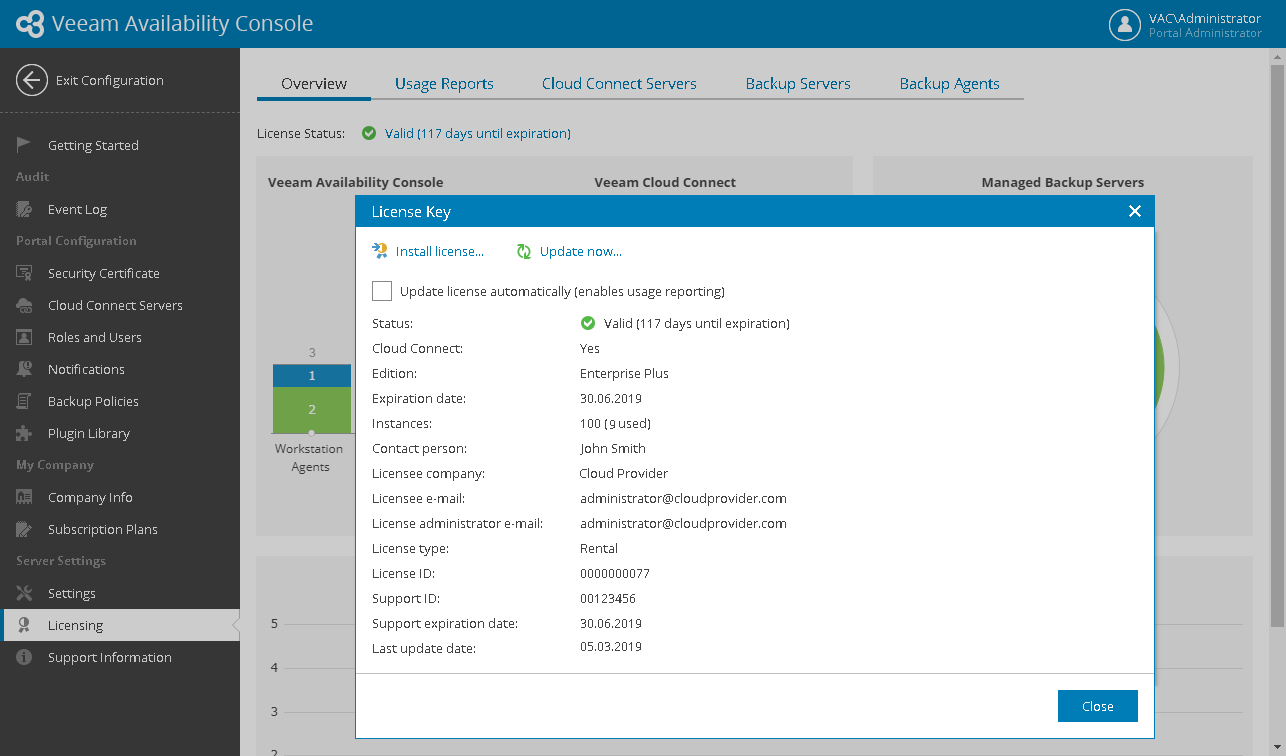Screen dimensions: 1286x756
Task: Click the Install license icon
Action: (x=380, y=251)
